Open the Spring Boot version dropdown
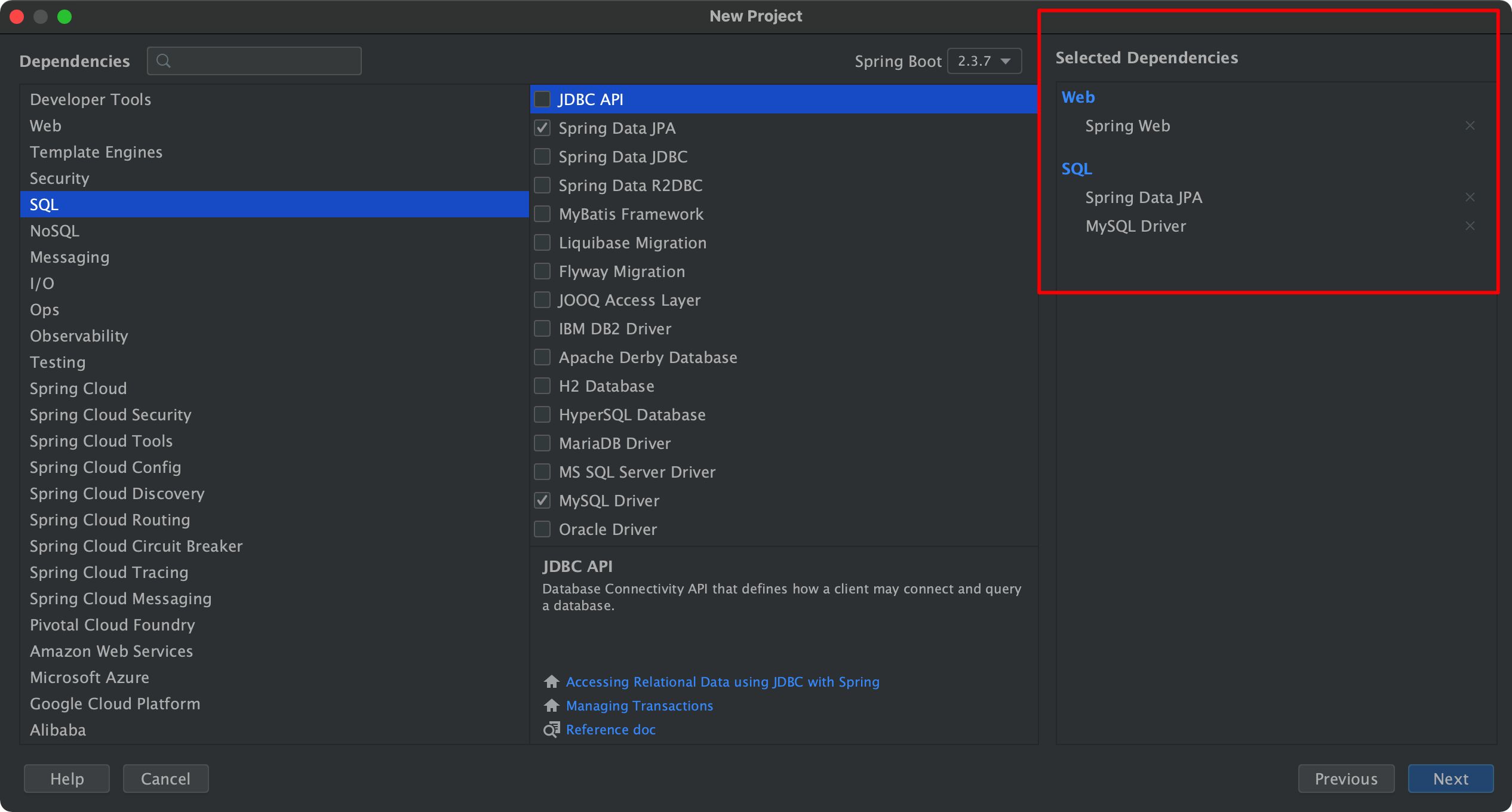 pyautogui.click(x=984, y=61)
